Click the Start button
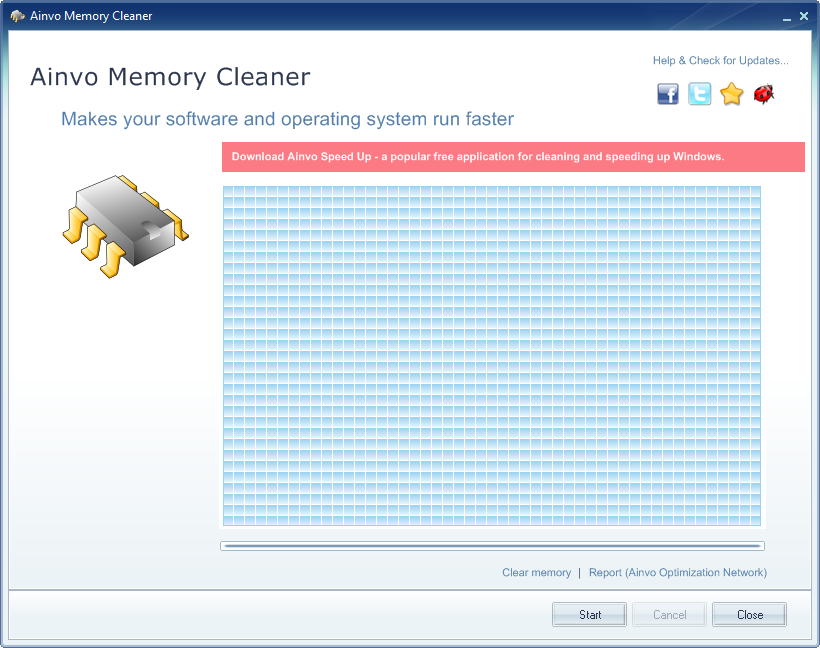 589,615
